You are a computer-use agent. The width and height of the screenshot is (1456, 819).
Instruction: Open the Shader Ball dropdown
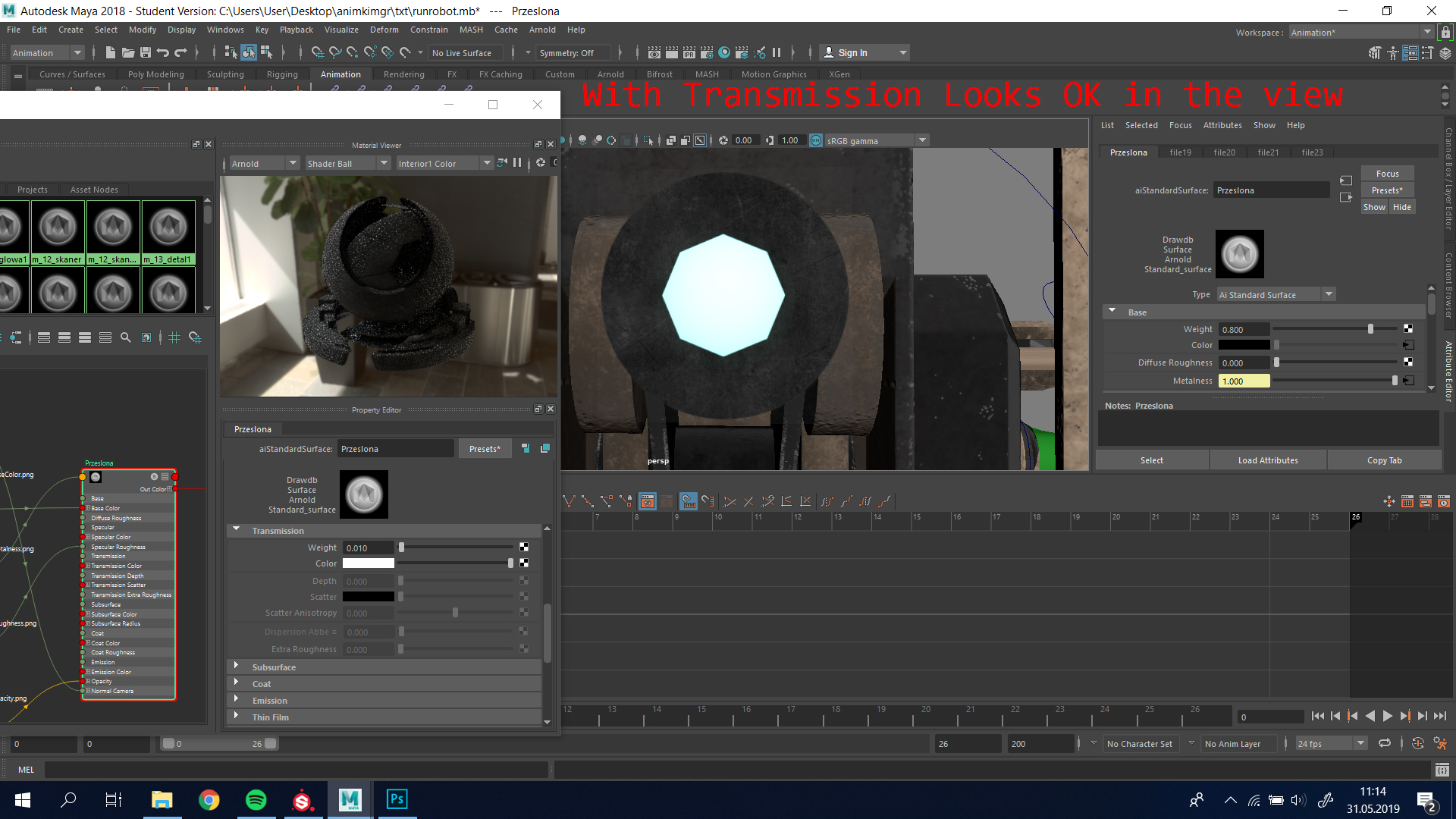[x=347, y=163]
